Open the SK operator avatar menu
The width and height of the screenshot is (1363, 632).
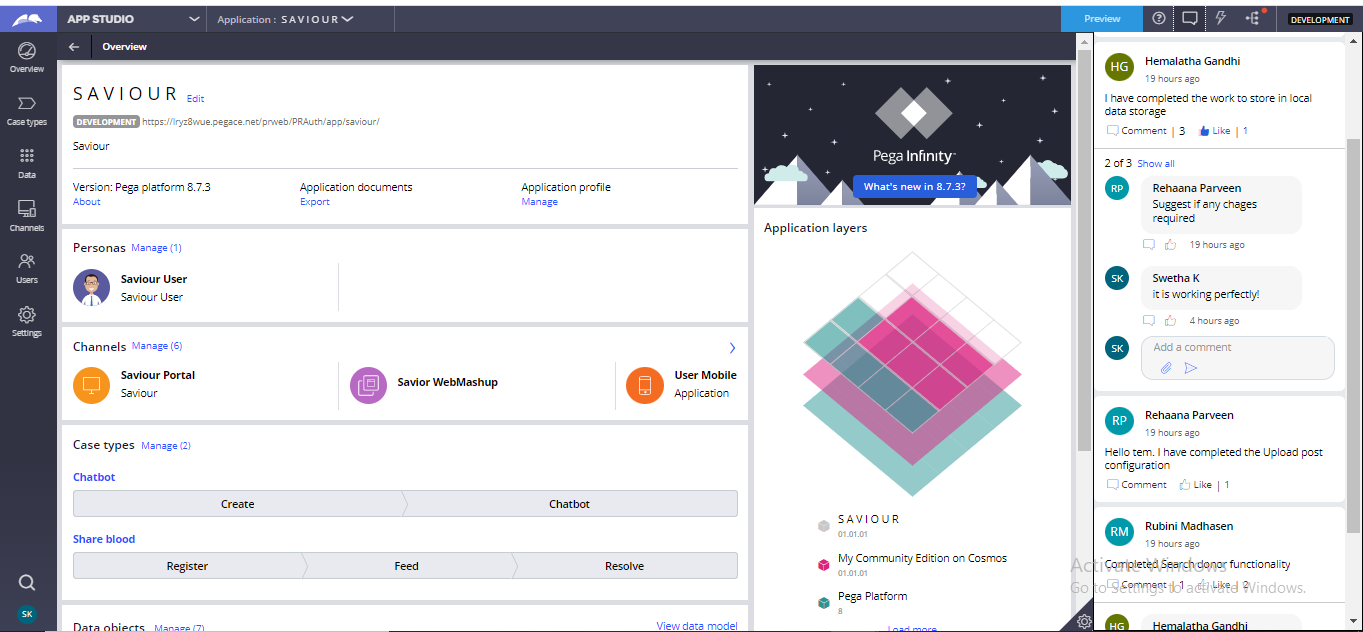click(27, 614)
